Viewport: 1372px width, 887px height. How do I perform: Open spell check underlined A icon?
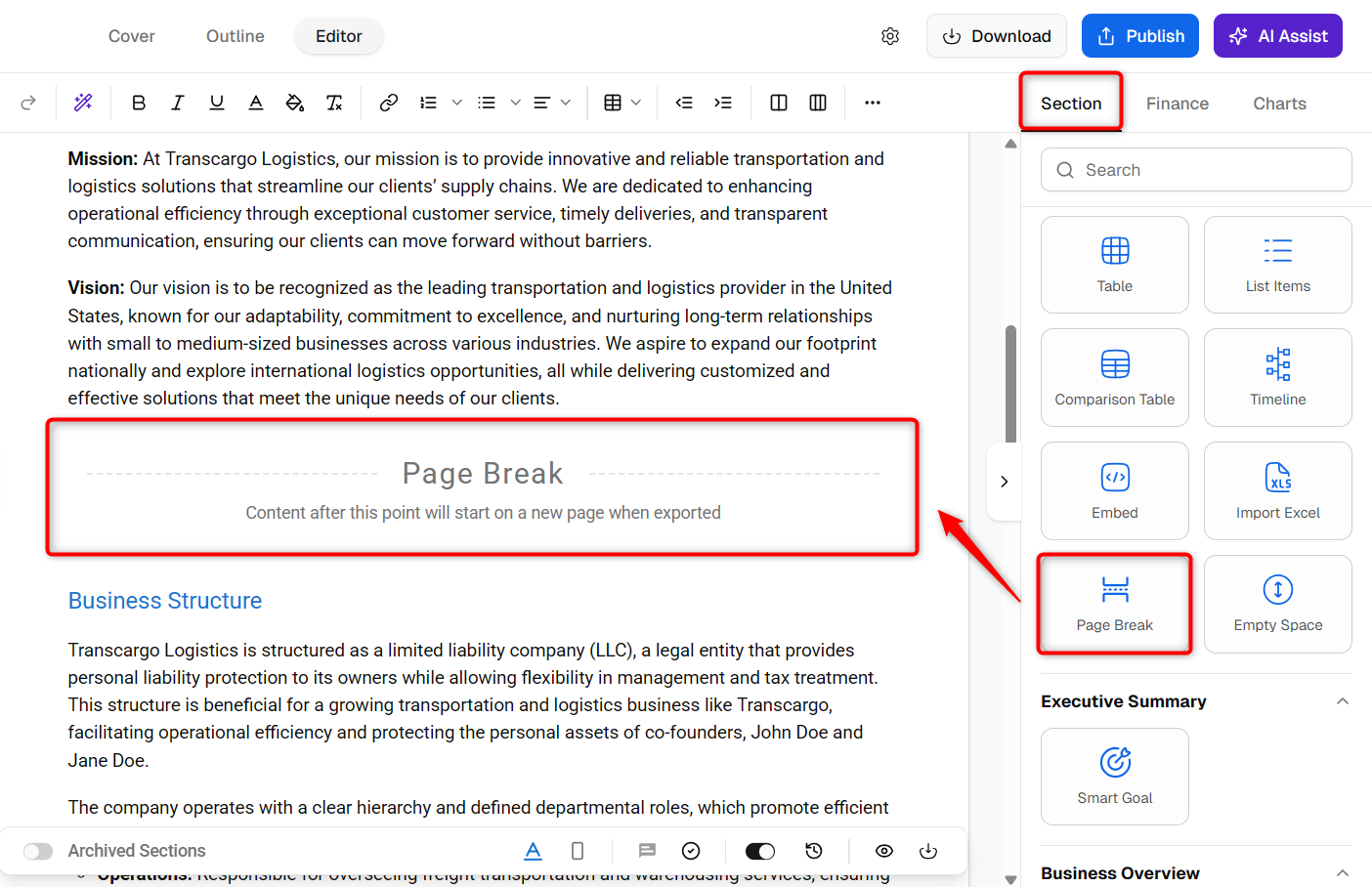(x=533, y=851)
